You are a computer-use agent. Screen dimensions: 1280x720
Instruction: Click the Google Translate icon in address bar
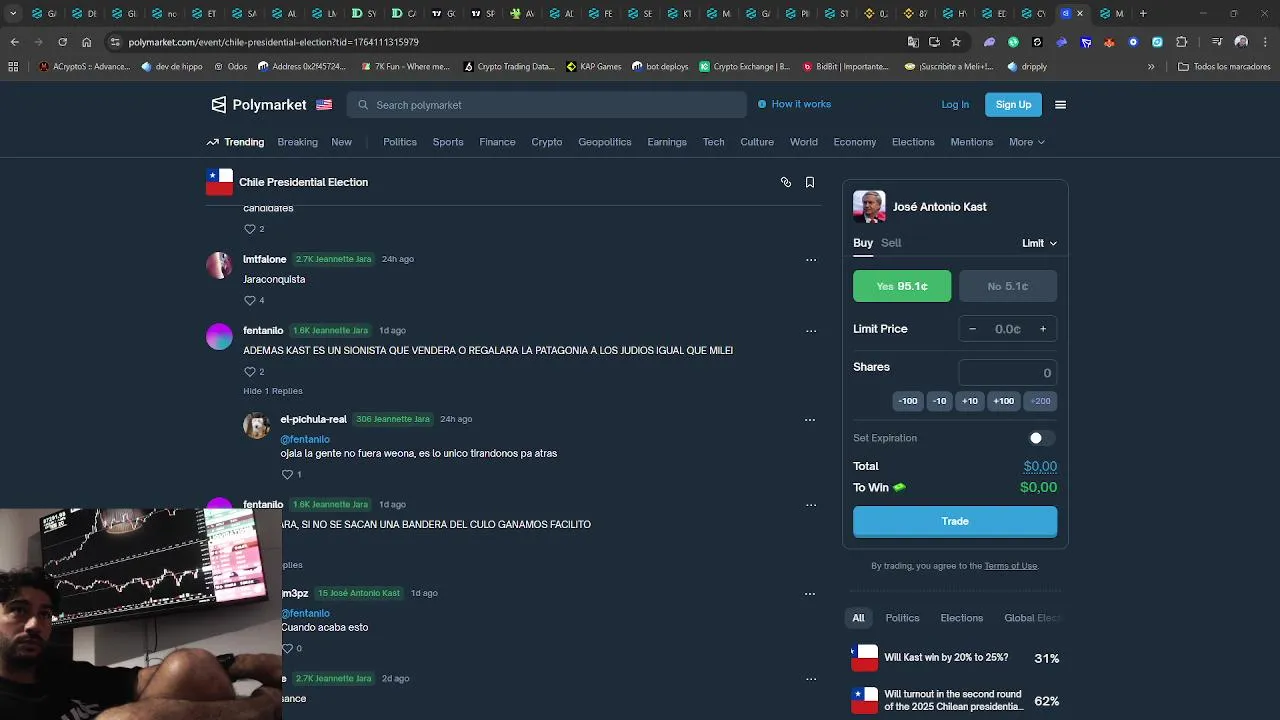913,42
